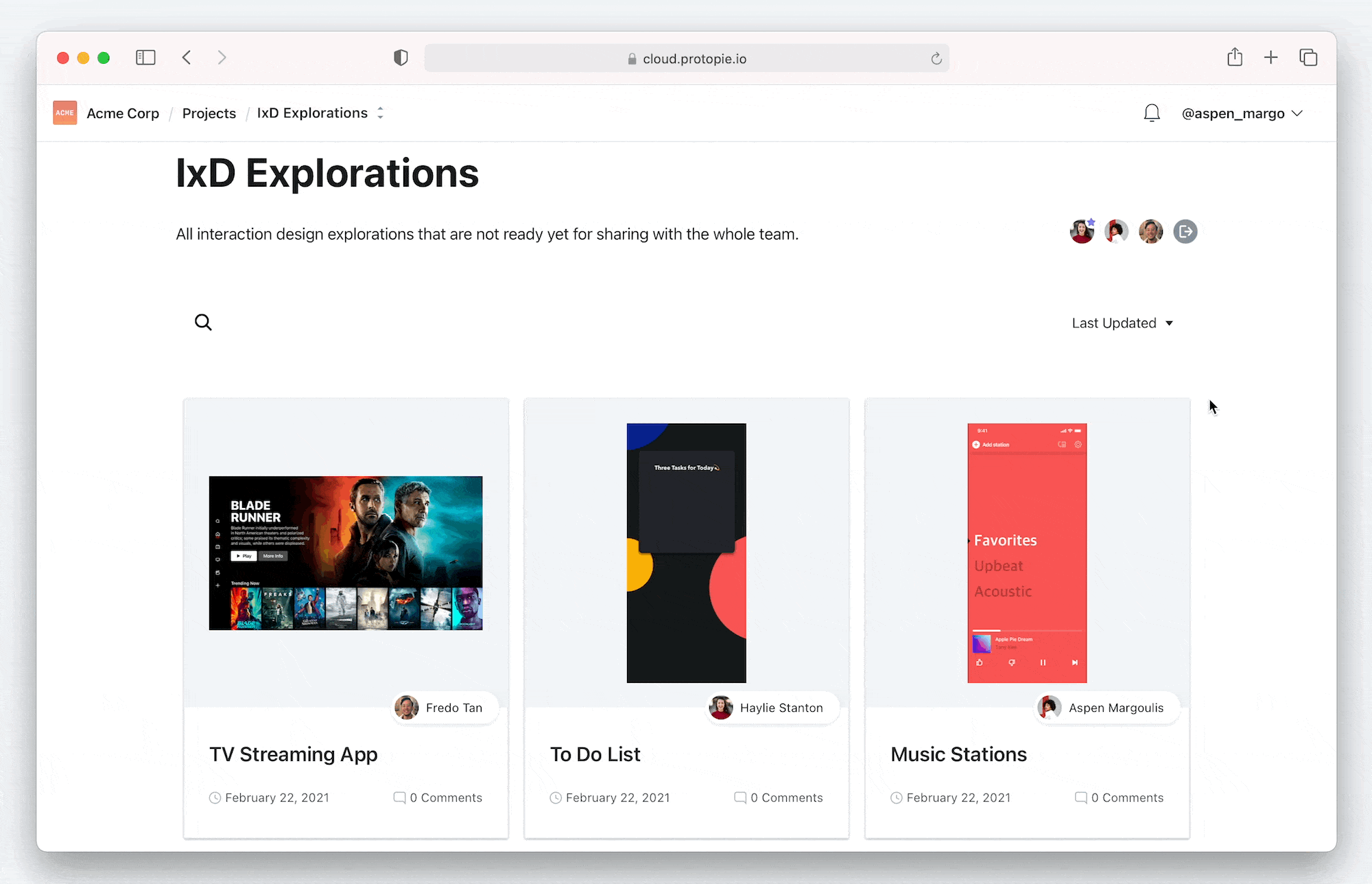The width and height of the screenshot is (1372, 884).
Task: Open the Last Updated sort dropdown
Action: [x=1122, y=323]
